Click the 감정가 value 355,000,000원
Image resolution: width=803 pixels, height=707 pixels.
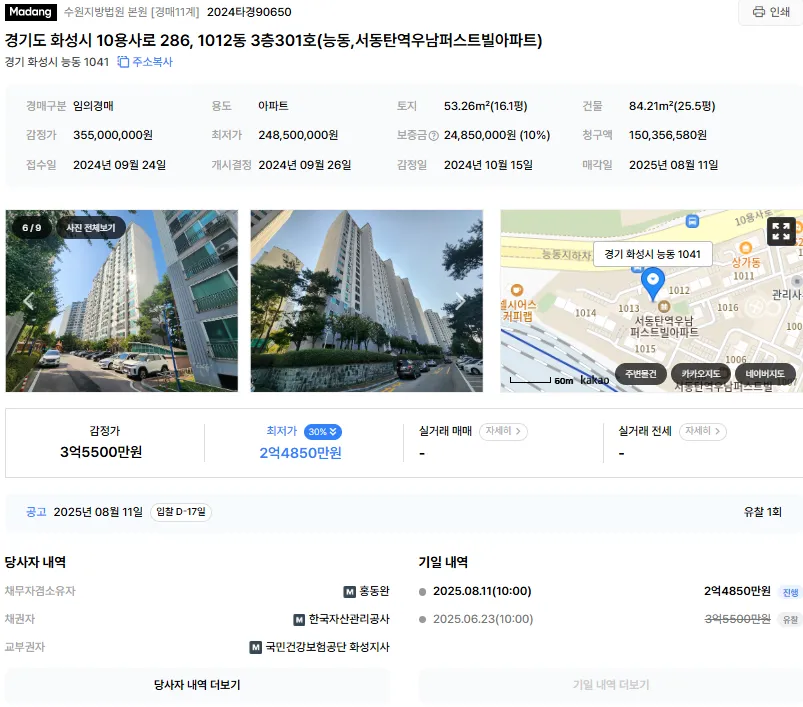click(113, 135)
